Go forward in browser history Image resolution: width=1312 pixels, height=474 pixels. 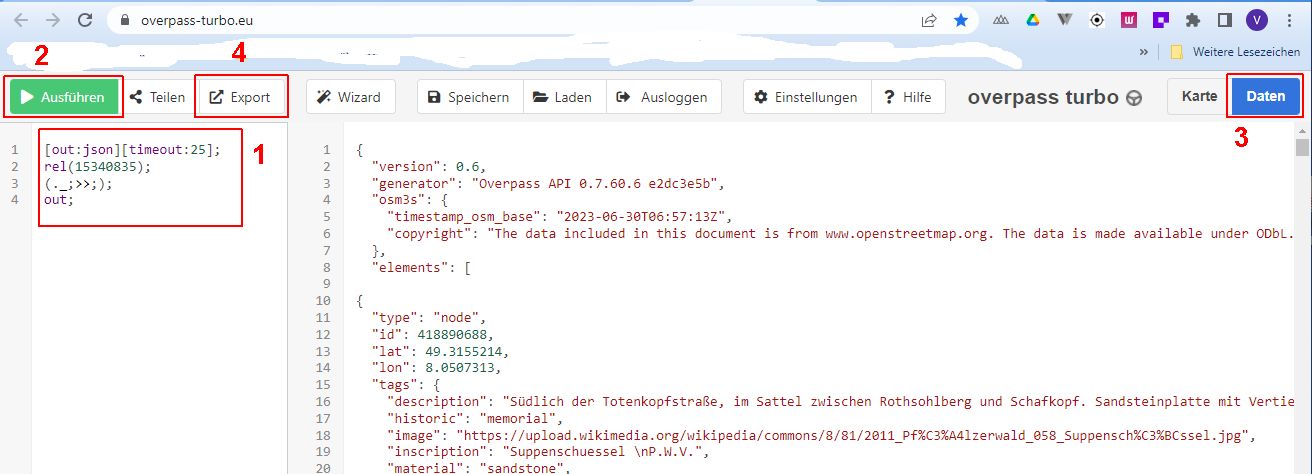[54, 20]
